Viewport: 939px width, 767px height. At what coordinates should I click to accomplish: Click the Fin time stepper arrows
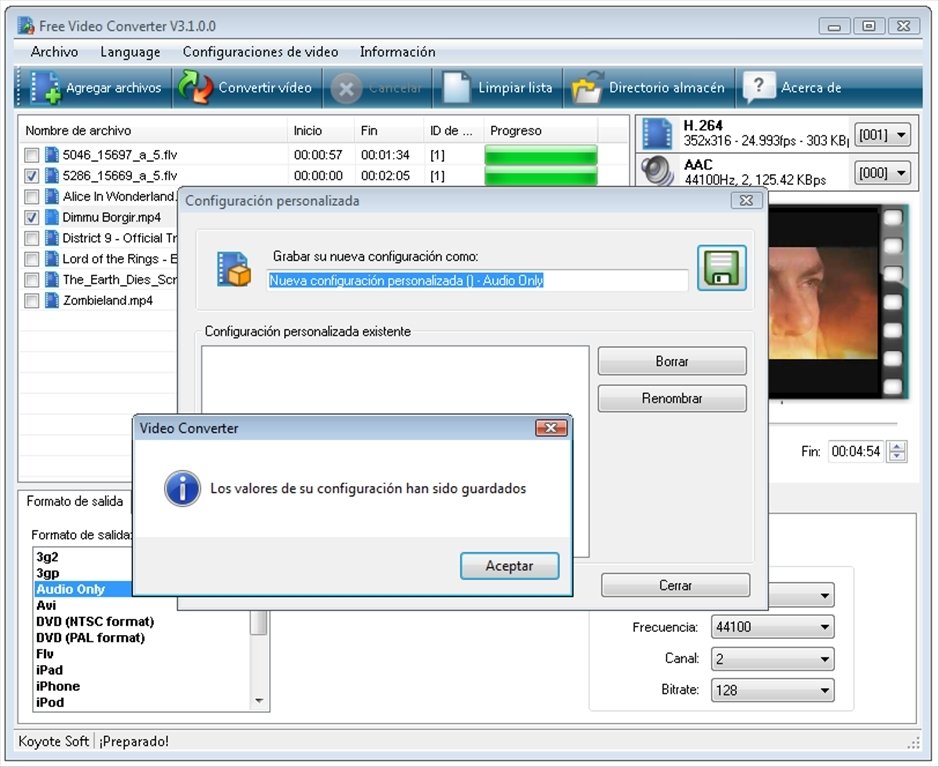(896, 451)
